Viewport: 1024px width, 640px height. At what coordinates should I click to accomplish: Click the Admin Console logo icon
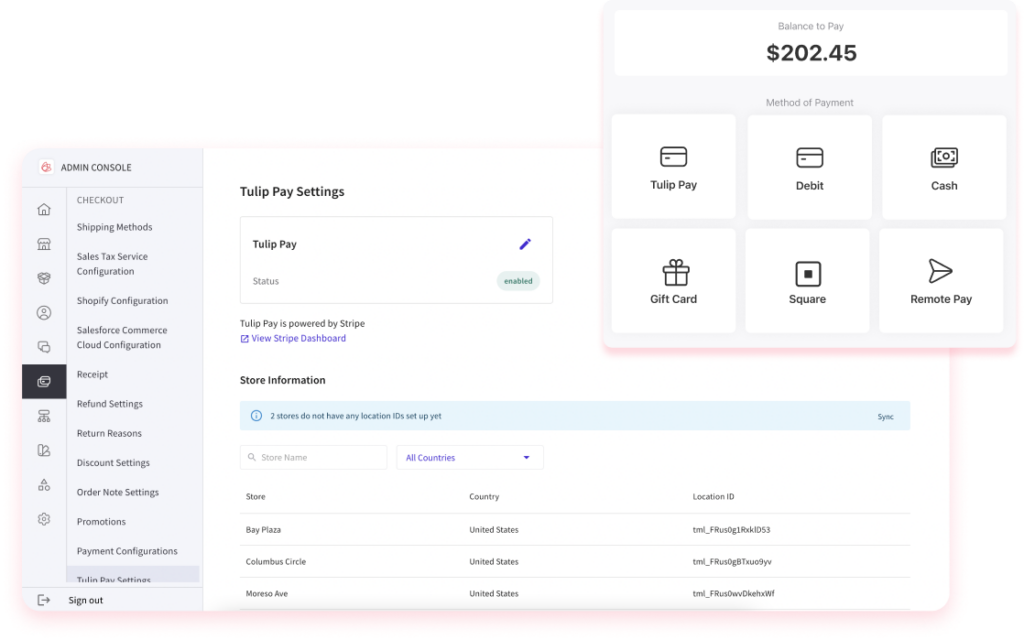(x=46, y=167)
